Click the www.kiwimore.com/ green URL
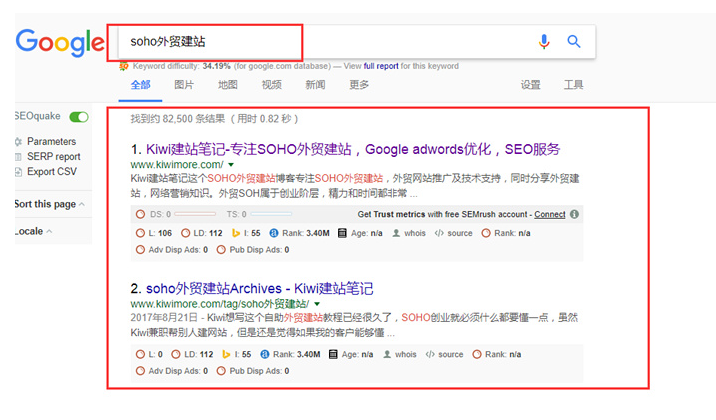 (177, 165)
